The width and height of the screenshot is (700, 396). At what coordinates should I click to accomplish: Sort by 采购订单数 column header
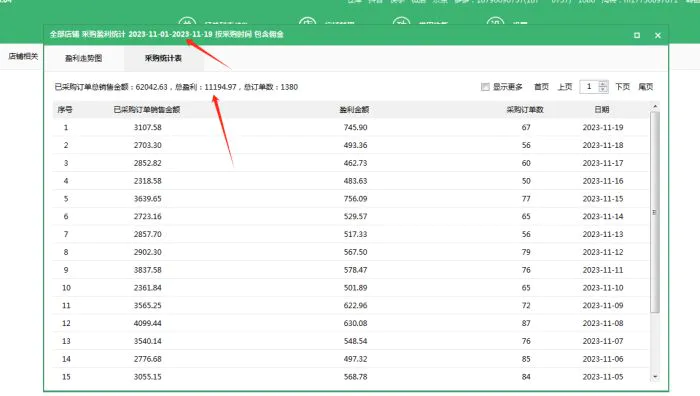click(525, 109)
